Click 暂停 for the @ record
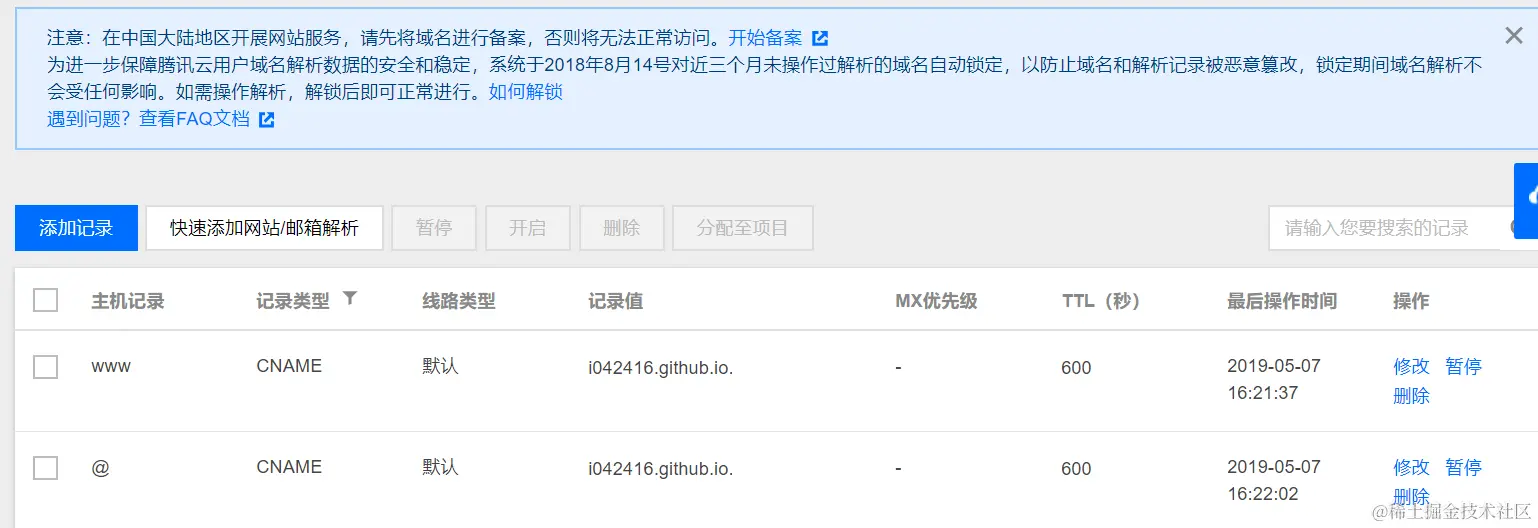The height and width of the screenshot is (528, 1538). (x=1463, y=468)
